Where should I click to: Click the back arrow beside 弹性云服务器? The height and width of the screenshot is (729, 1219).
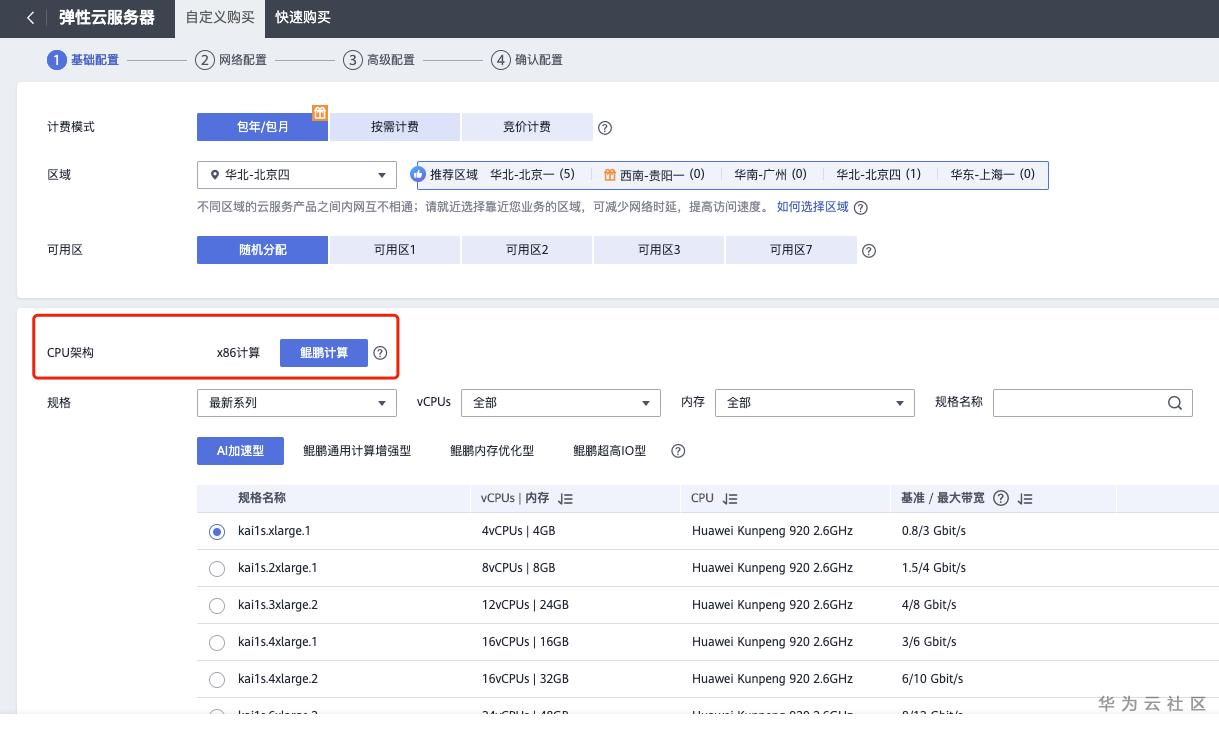click(31, 18)
